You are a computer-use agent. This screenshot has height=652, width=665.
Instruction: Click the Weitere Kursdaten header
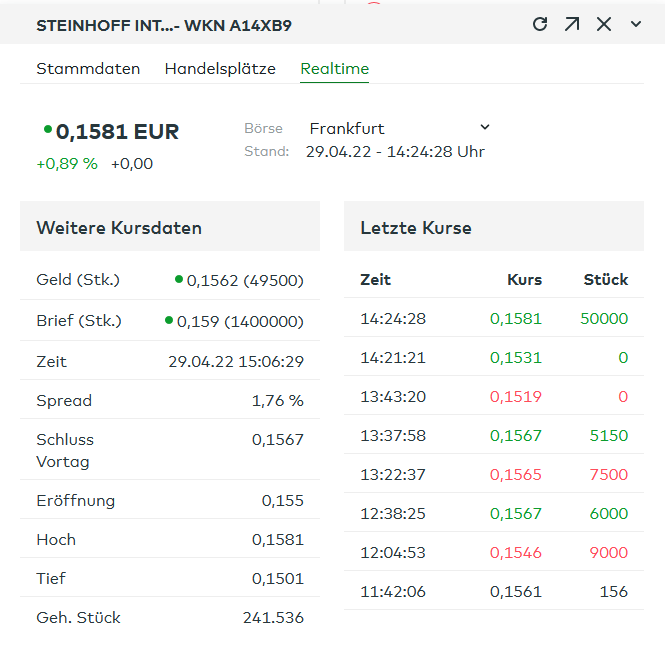click(170, 226)
